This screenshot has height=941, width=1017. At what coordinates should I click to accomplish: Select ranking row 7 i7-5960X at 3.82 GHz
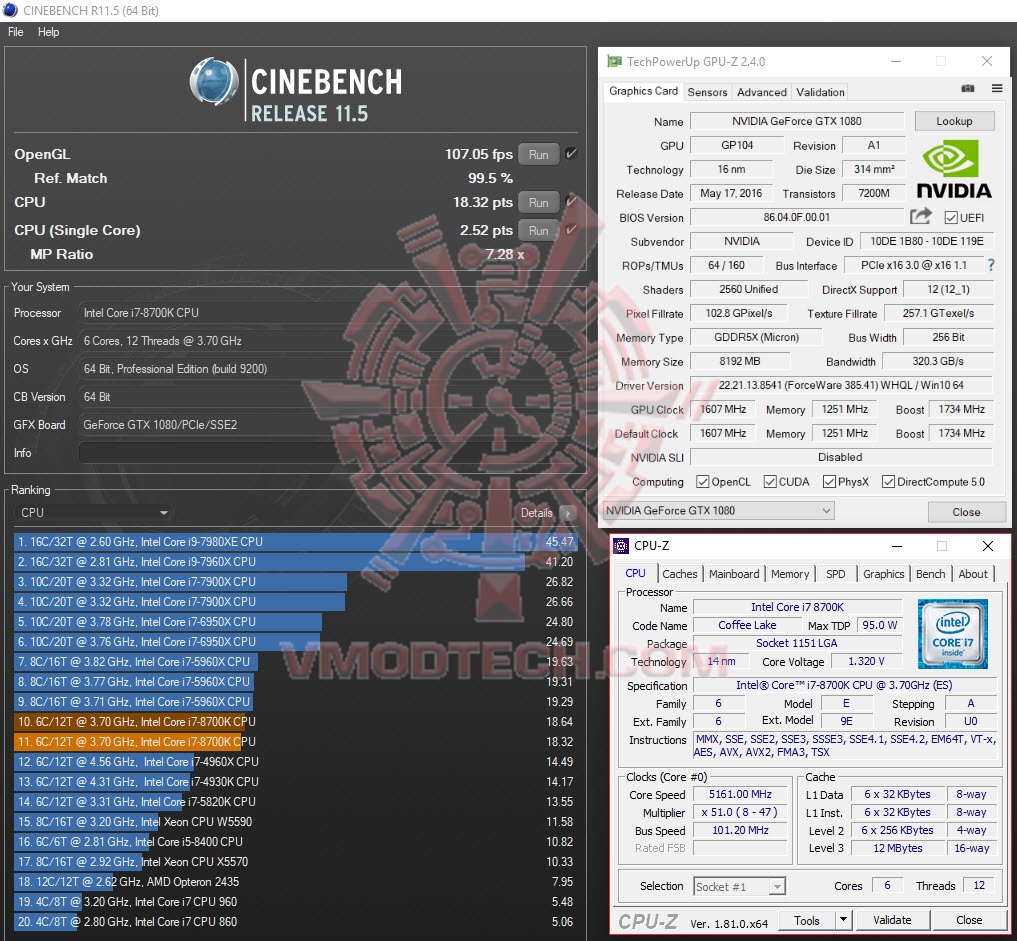[x=295, y=661]
